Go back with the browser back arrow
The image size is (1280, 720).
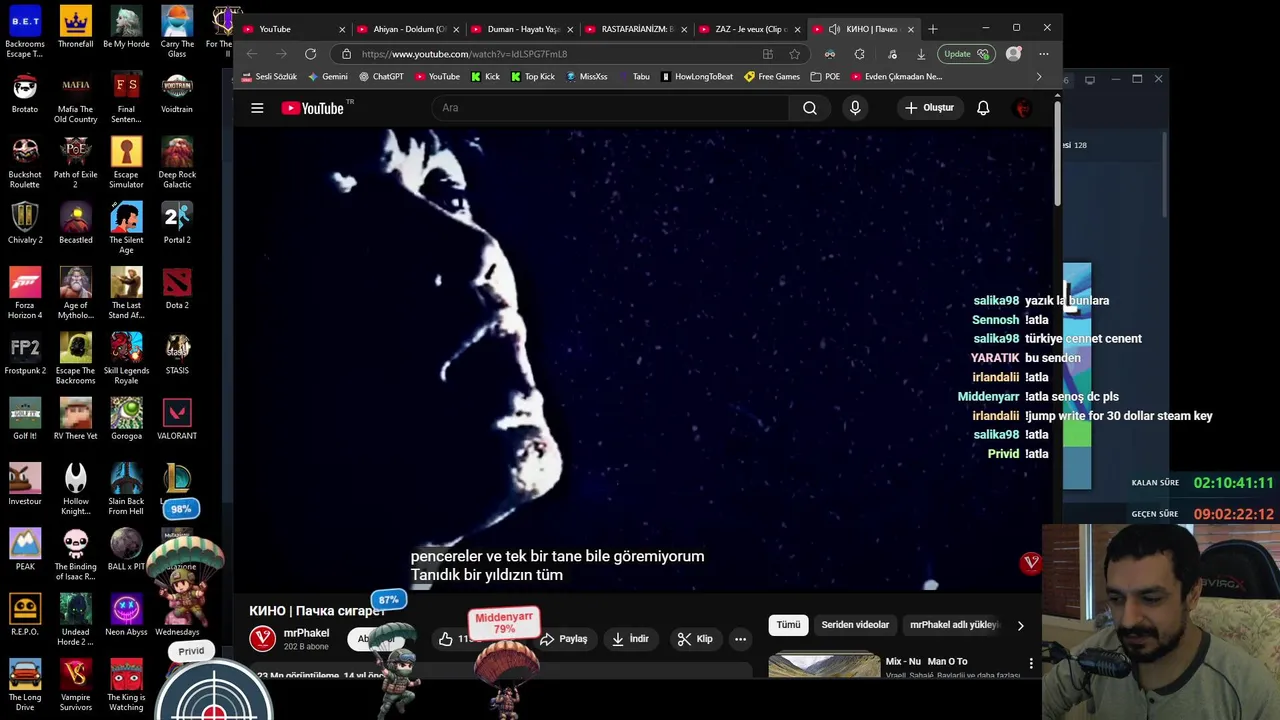click(x=252, y=54)
